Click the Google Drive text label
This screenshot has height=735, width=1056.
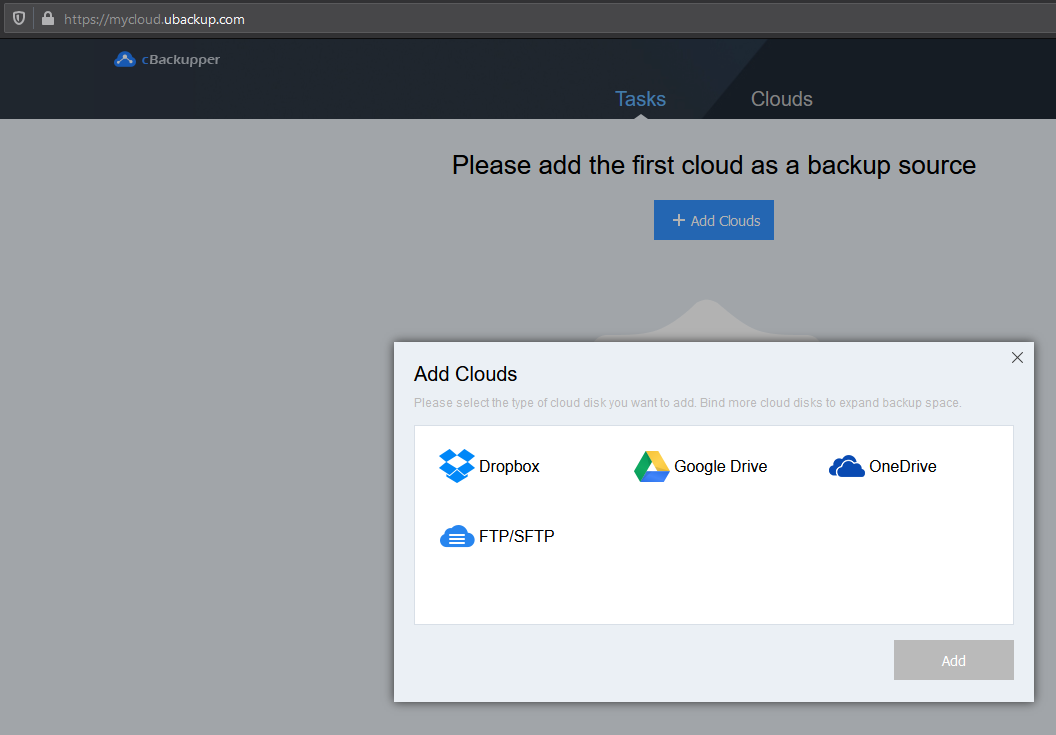[x=720, y=467]
